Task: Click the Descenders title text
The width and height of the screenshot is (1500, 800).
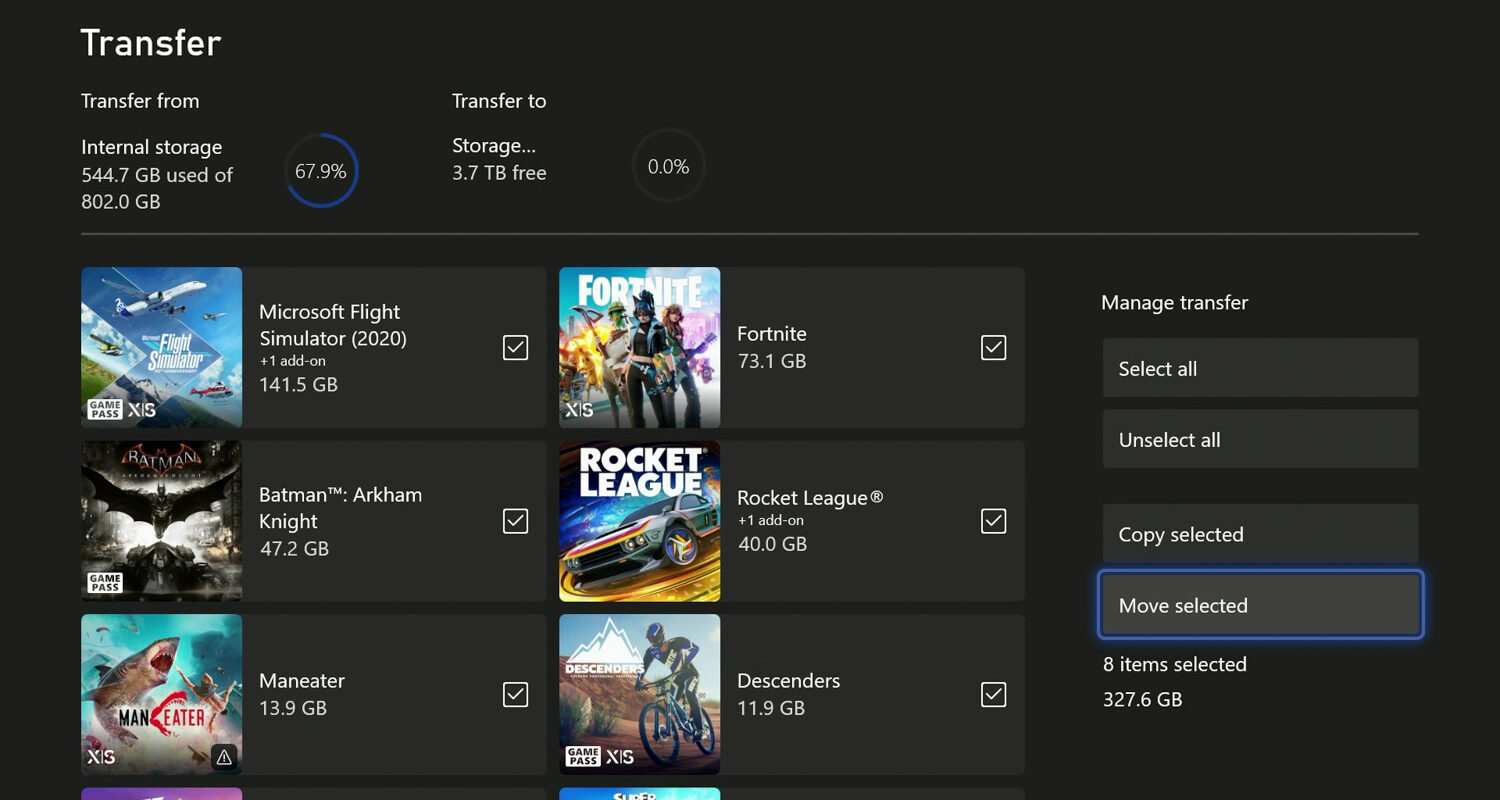Action: [x=789, y=681]
